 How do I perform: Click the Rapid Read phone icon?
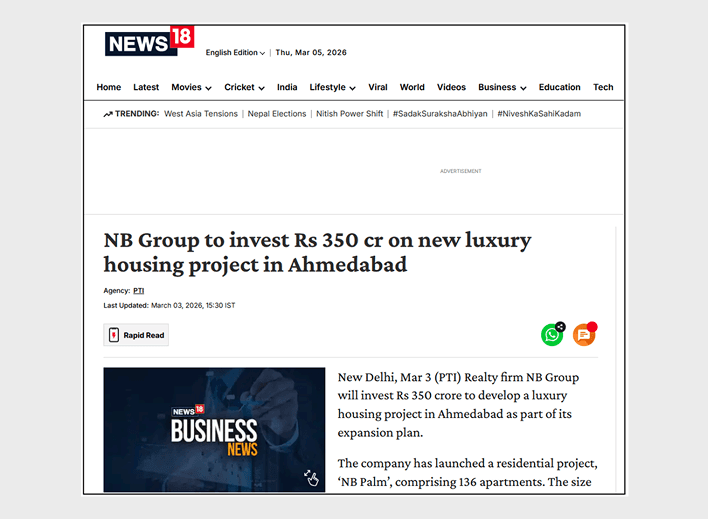114,335
